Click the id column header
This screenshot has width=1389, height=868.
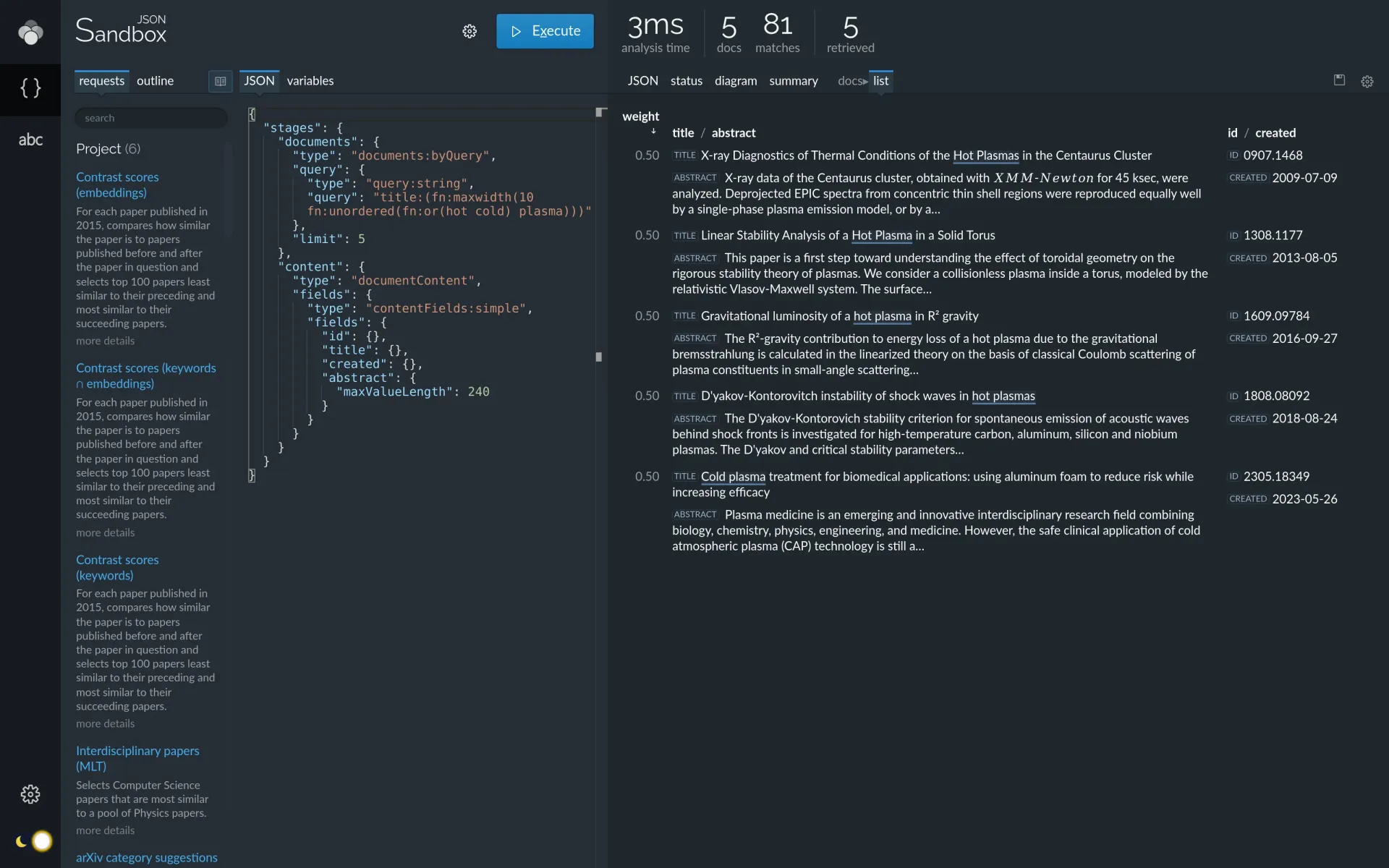[x=1232, y=132]
